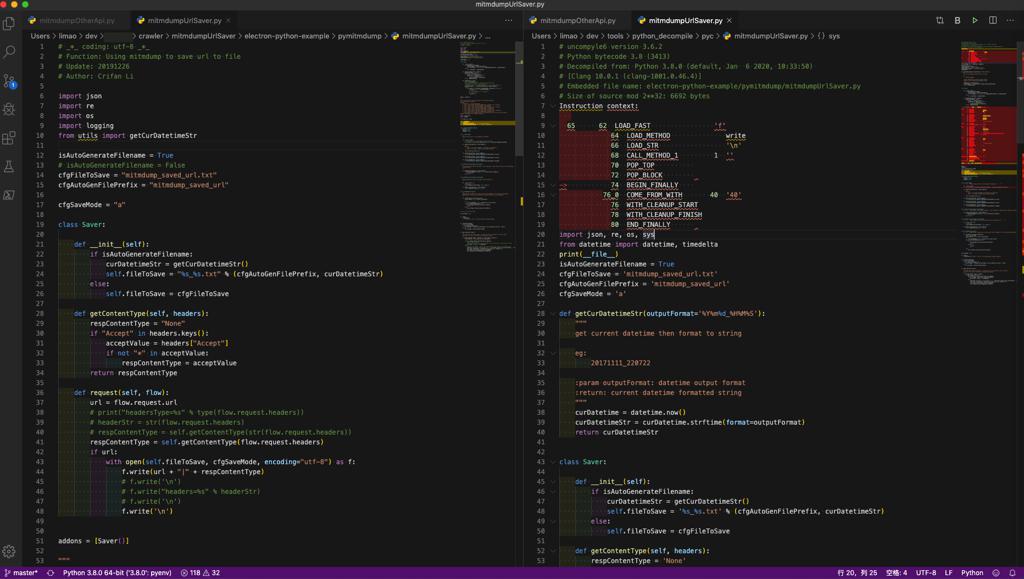Open pymitmdump breadcrumb in the left editor
Screen dimensions: 1024x579
tap(359, 36)
